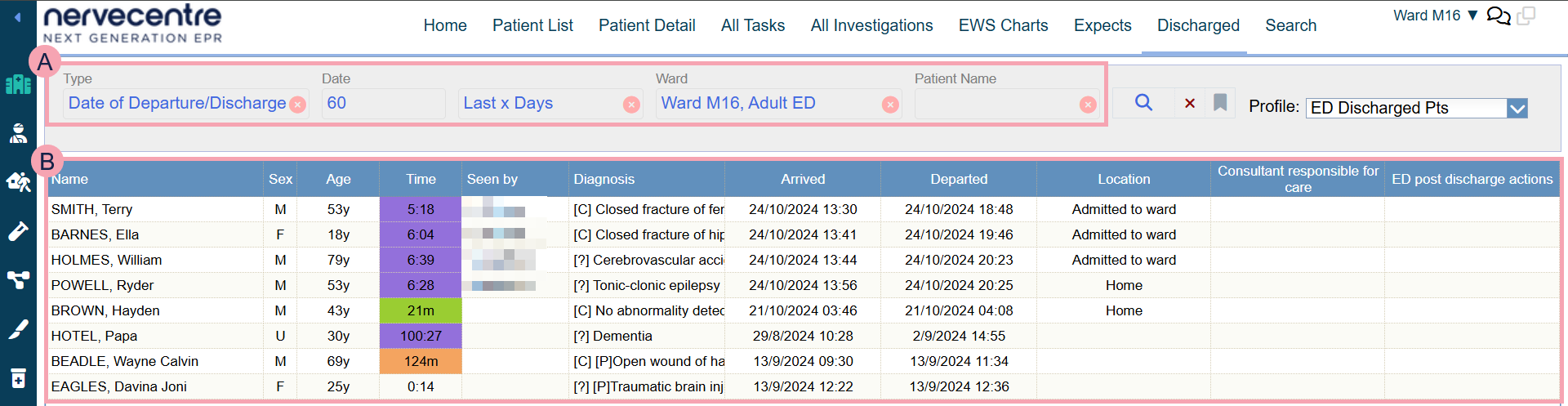
Task: Click the hospital building sidebar icon
Action: coord(18,84)
